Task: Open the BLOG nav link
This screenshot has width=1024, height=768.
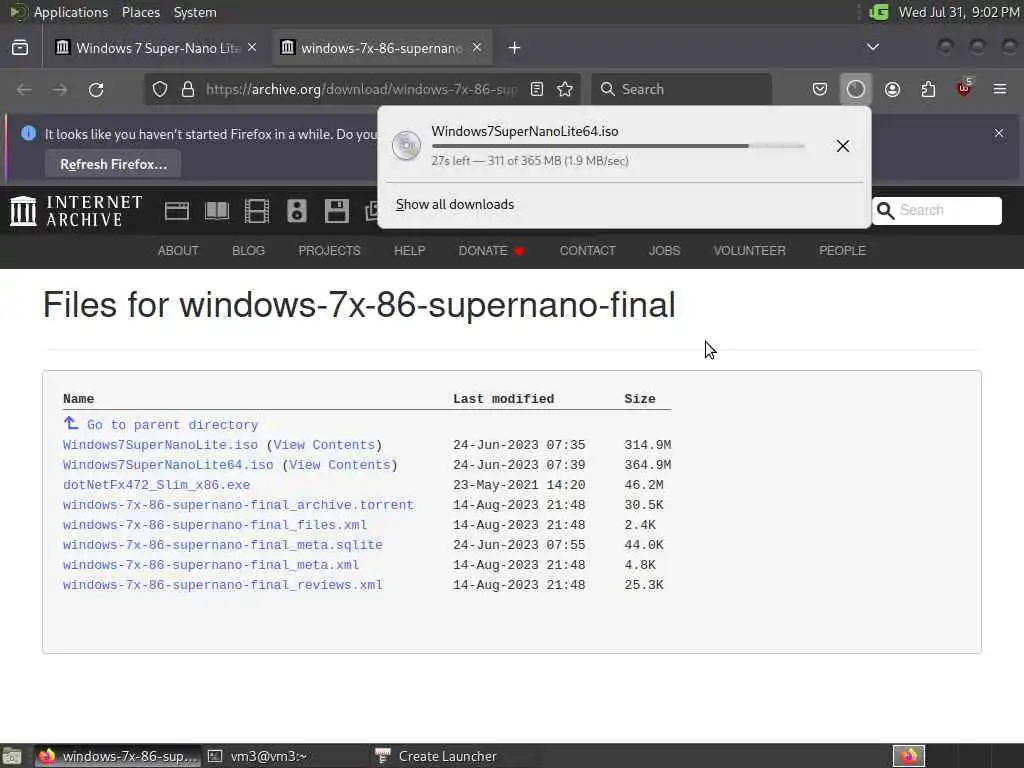Action: 248,251
